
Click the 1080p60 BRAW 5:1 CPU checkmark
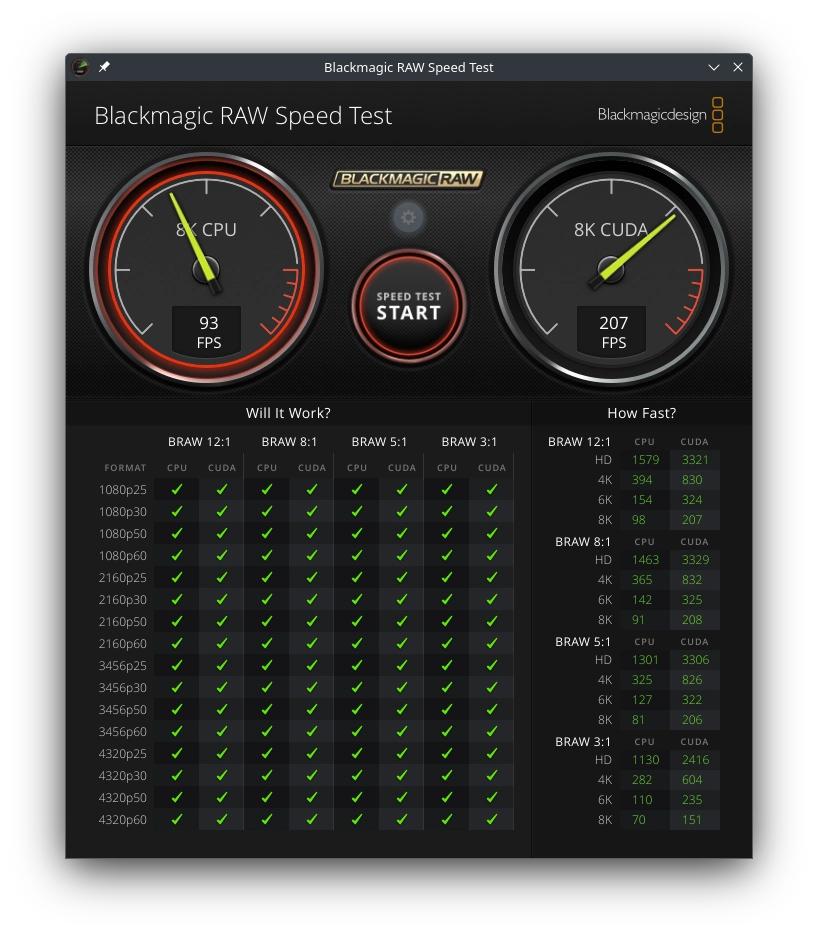point(357,556)
